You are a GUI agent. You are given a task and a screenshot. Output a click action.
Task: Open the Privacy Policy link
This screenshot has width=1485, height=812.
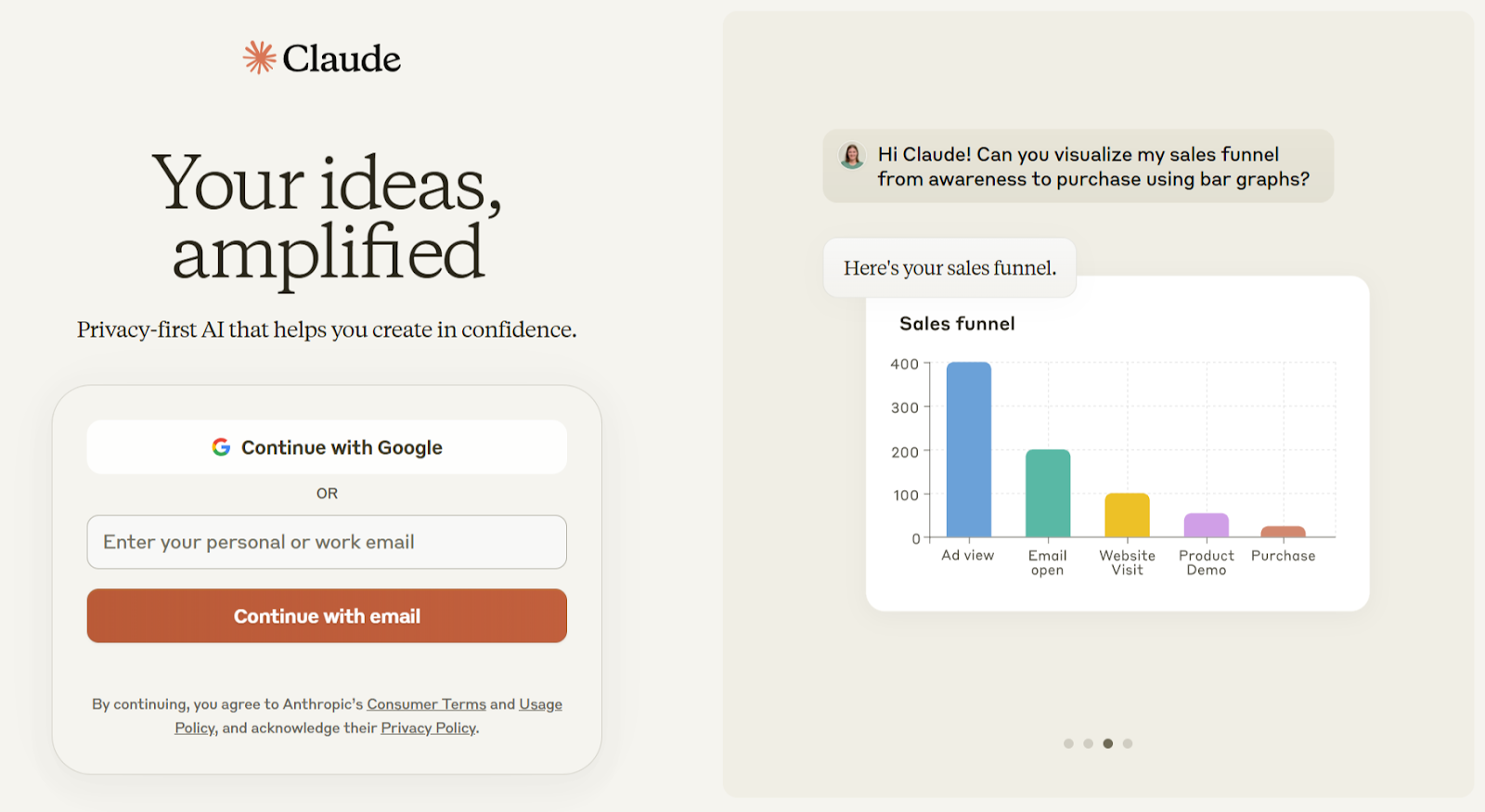point(428,728)
